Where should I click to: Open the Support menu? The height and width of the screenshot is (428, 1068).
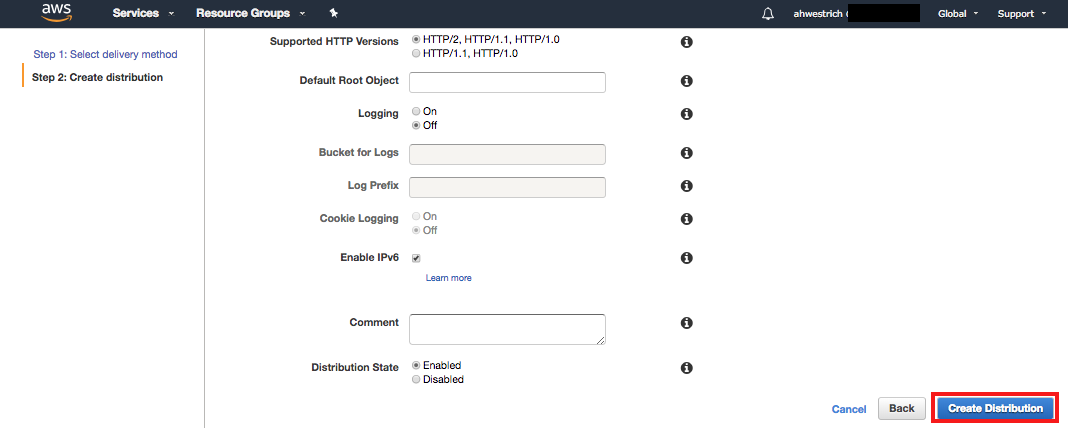tap(1022, 14)
